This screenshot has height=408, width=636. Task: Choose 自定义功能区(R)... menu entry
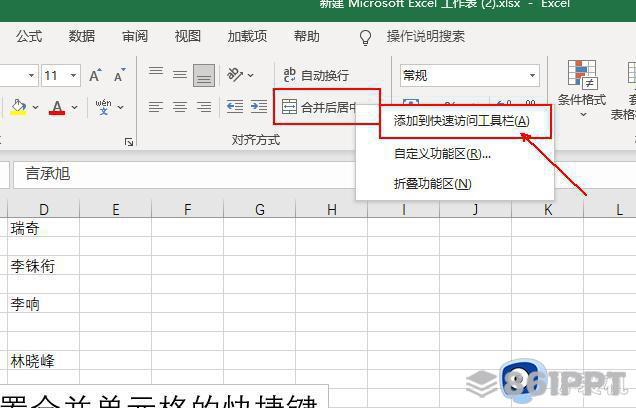coord(455,154)
